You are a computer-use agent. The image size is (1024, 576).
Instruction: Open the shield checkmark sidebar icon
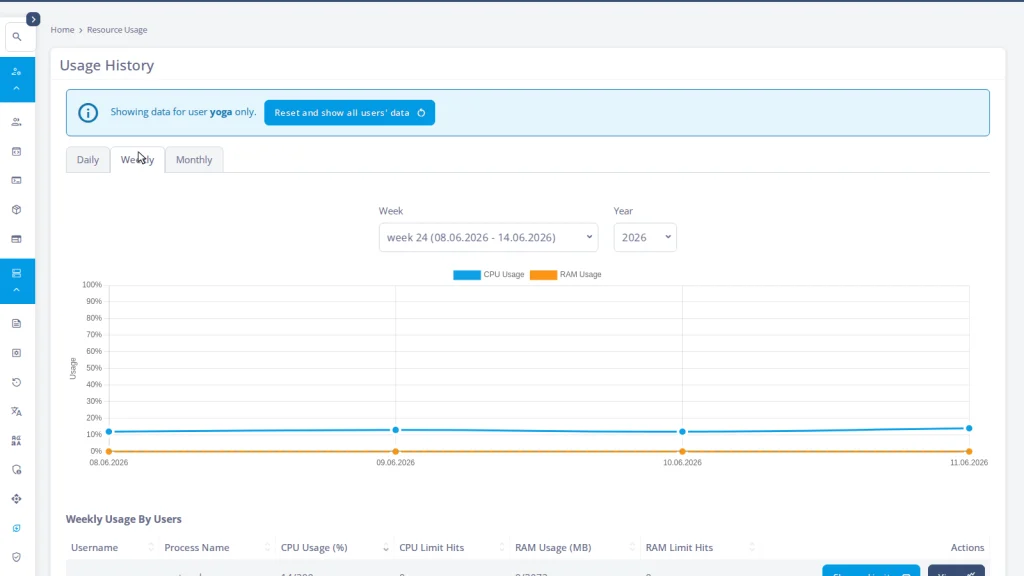[17, 557]
